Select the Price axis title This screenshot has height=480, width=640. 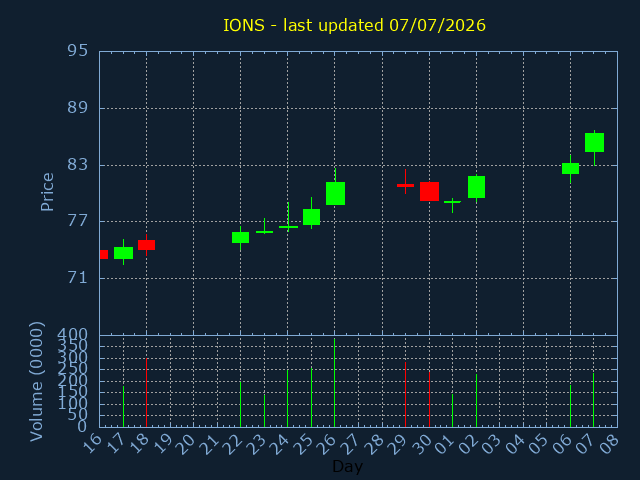pyautogui.click(x=47, y=192)
